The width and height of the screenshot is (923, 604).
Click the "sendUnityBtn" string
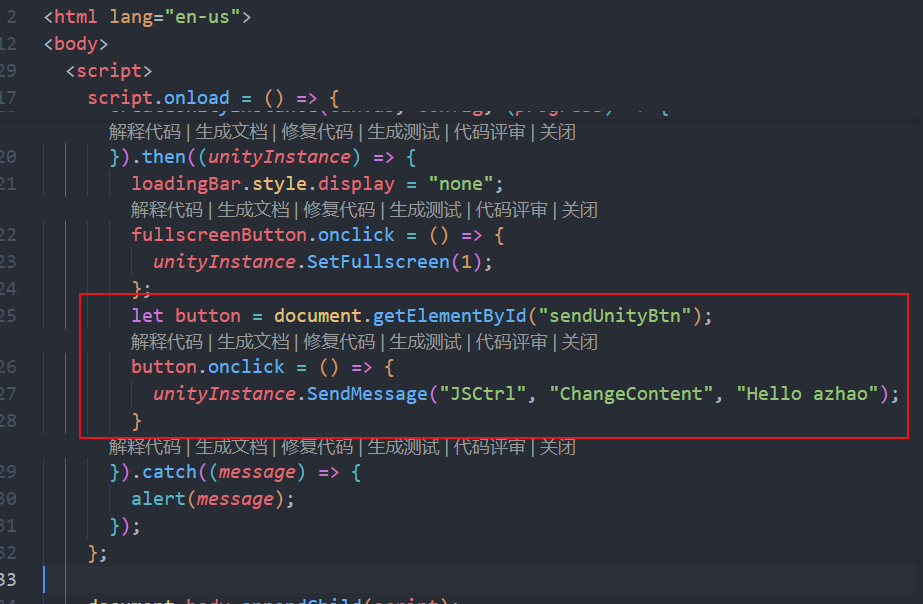coord(615,316)
